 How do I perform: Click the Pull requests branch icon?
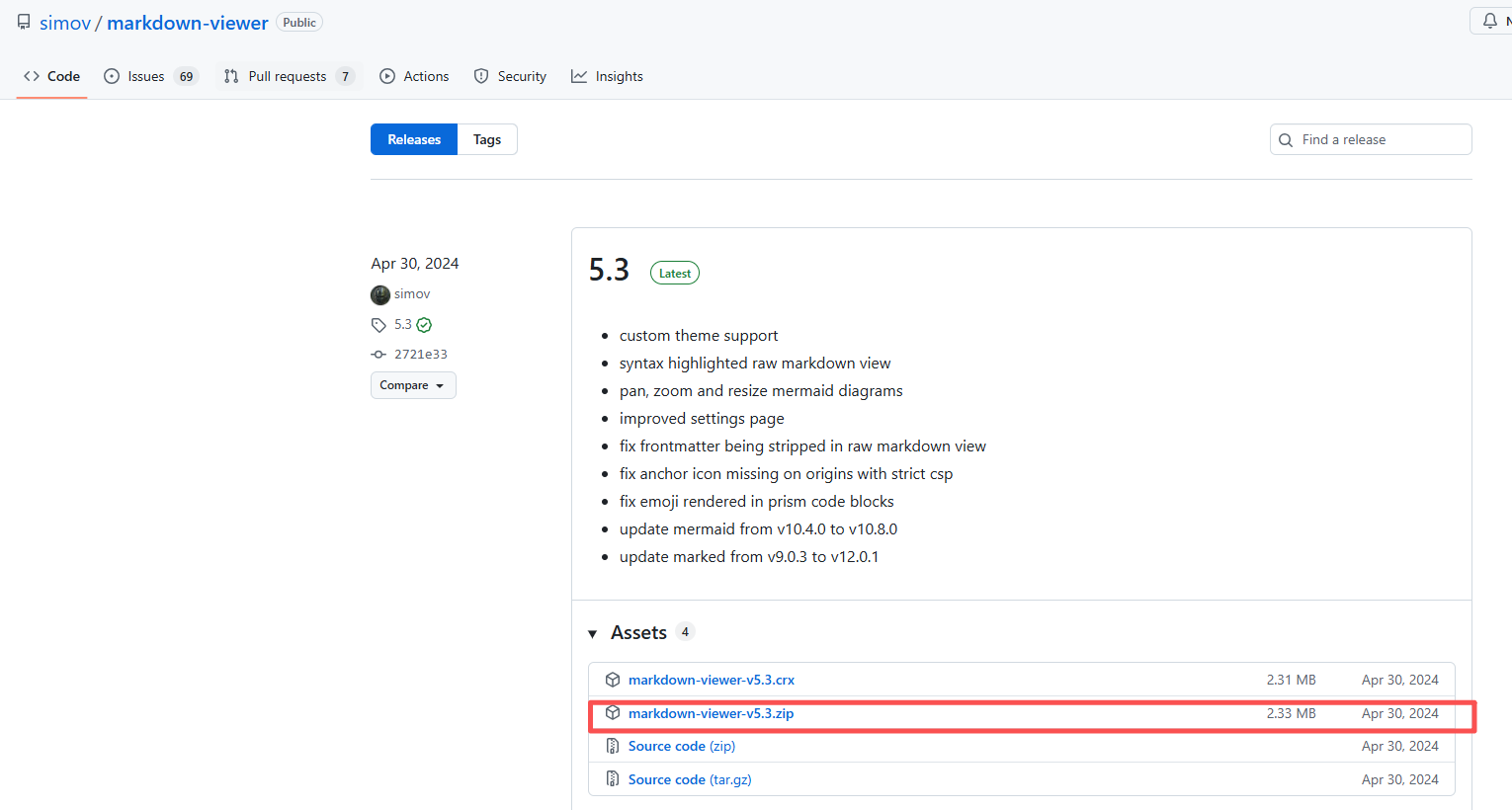coord(231,76)
